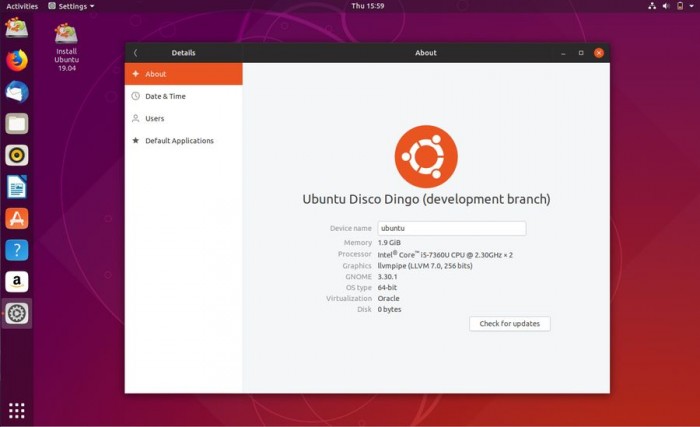
Task: Go back using Details back arrow
Action: point(136,53)
